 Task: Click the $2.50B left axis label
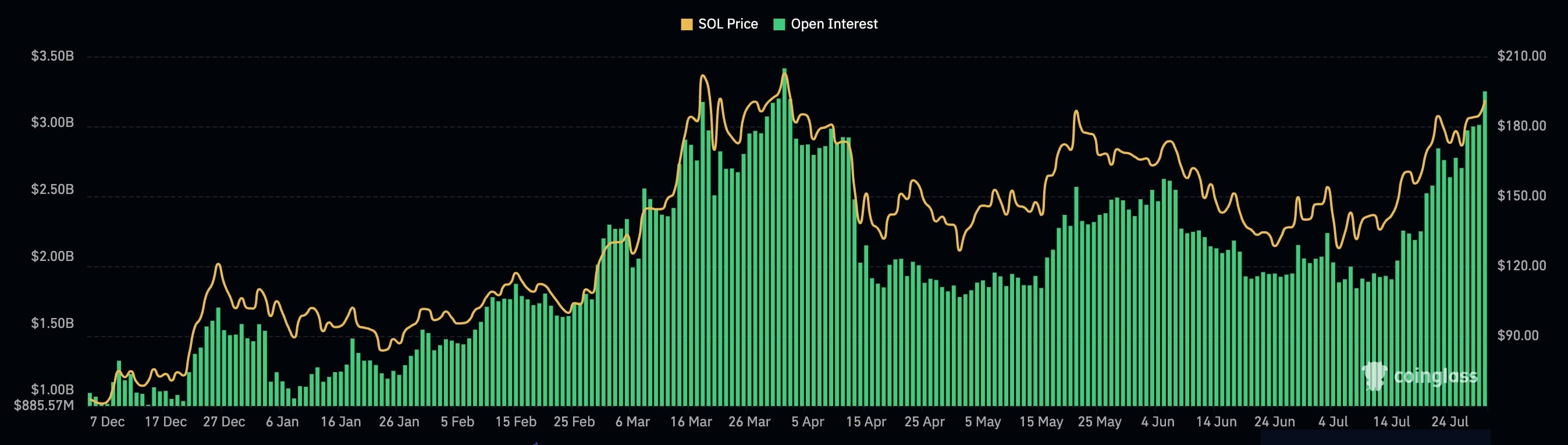(52, 189)
